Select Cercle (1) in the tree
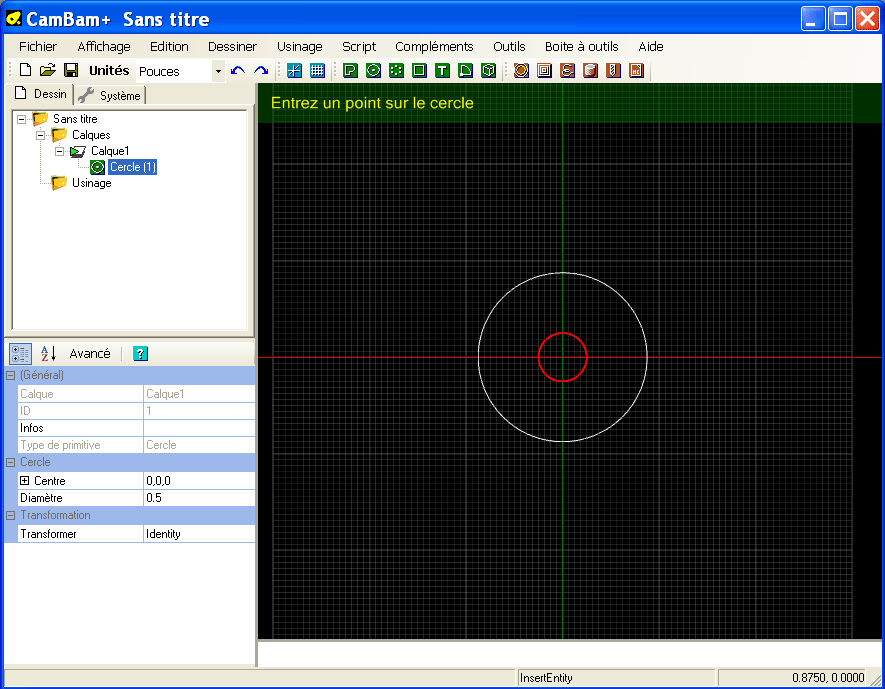This screenshot has height=689, width=885. click(x=133, y=167)
